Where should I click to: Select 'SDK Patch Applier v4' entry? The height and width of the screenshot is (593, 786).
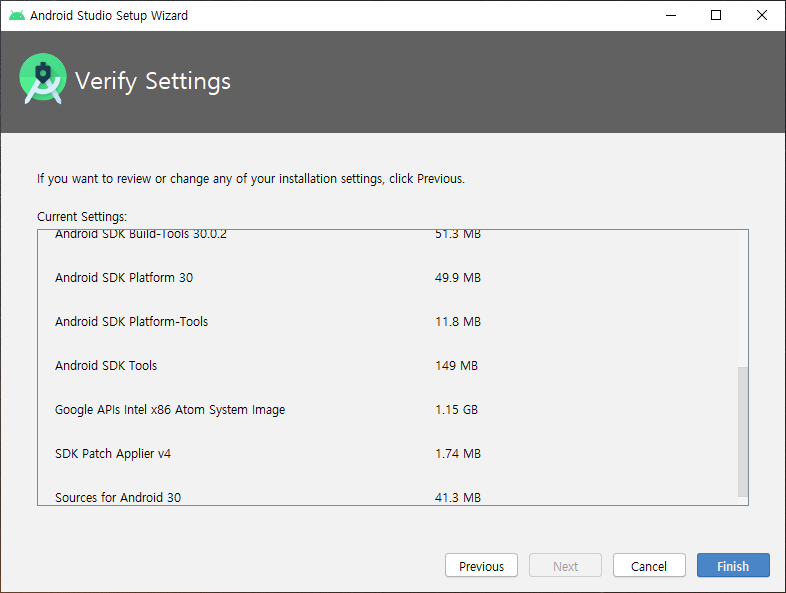tap(113, 454)
